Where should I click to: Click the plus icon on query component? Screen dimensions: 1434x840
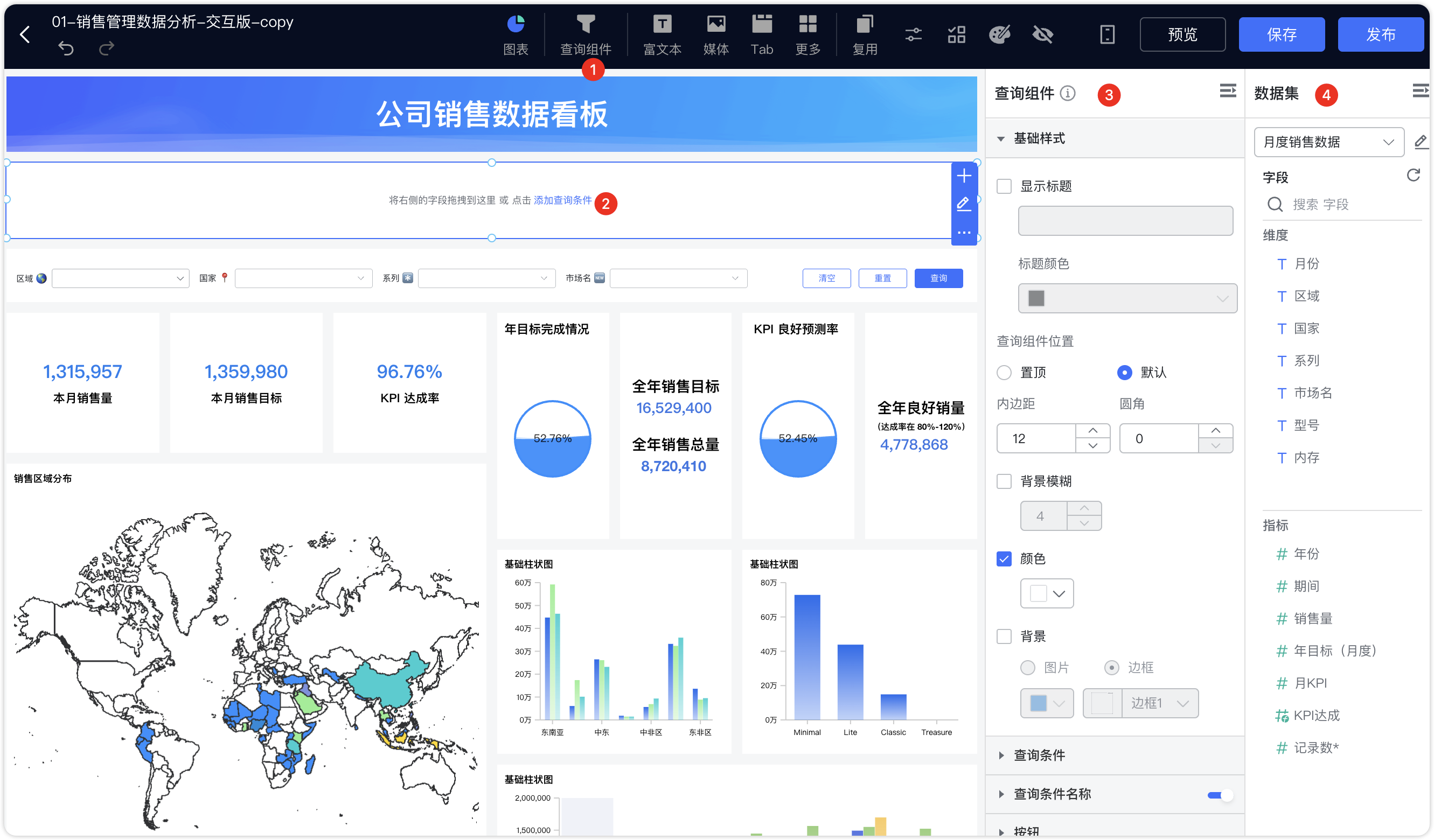coord(964,176)
